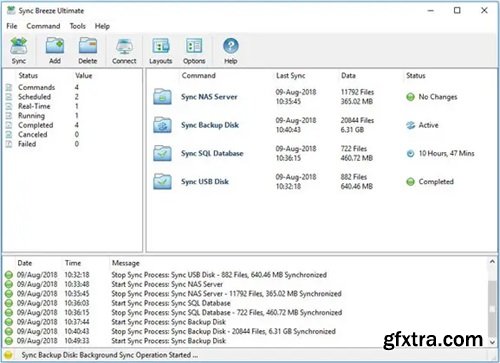Click the Value column header
The image size is (500, 363).
coord(83,76)
